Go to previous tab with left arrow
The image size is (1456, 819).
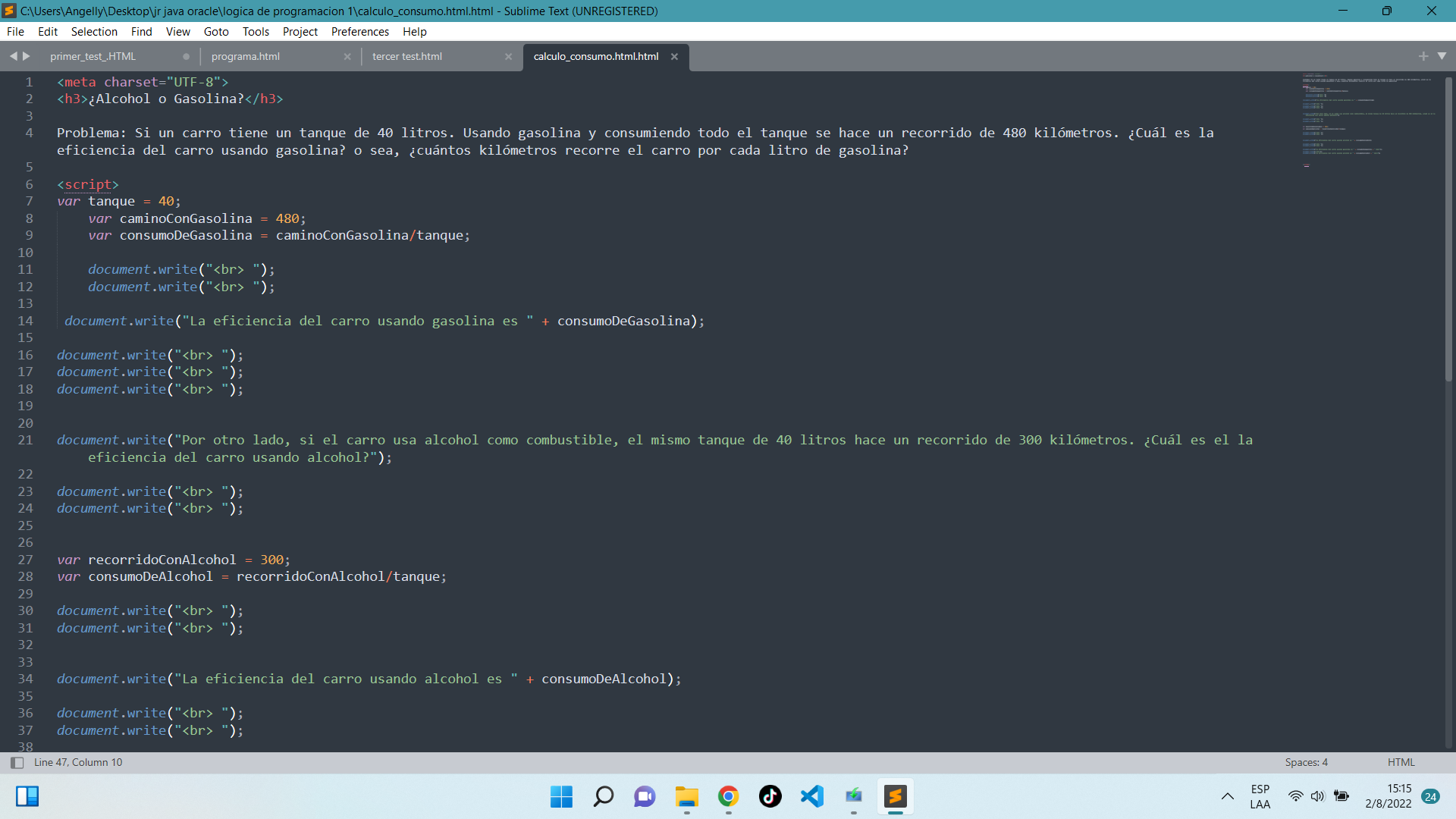13,56
